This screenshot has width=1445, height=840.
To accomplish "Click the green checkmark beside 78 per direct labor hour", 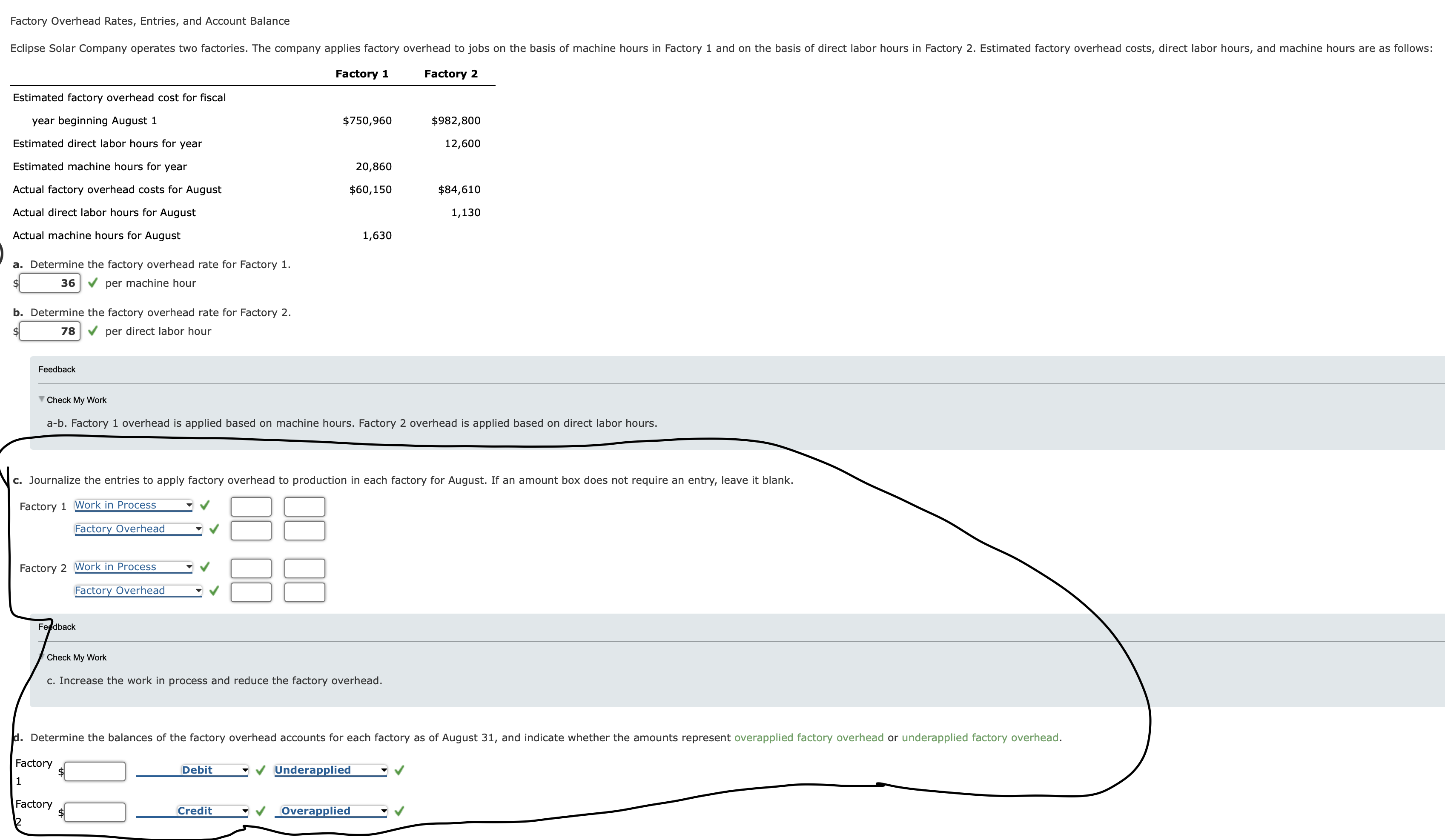I will click(94, 331).
